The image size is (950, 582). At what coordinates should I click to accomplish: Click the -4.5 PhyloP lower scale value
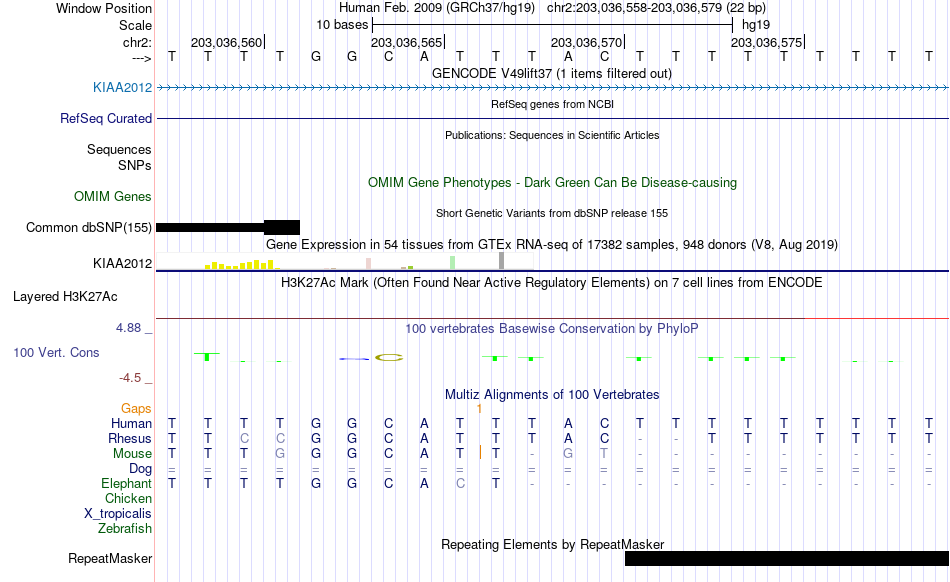(x=130, y=378)
